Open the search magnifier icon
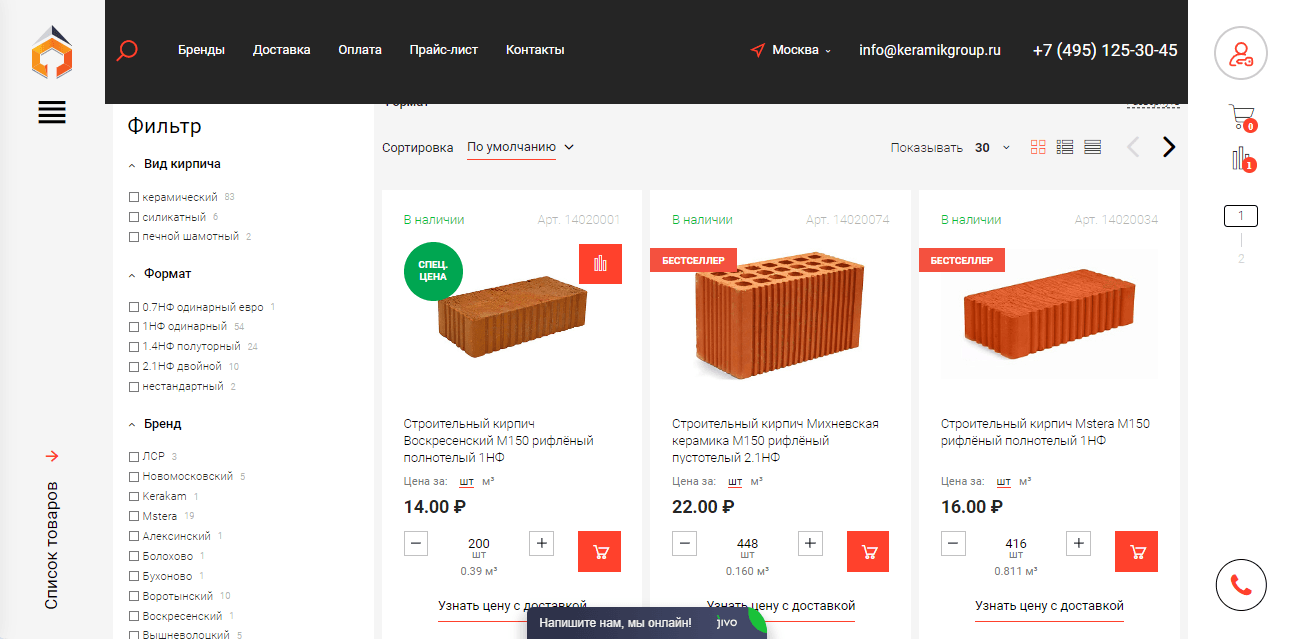Image resolution: width=1292 pixels, height=639 pixels. [x=127, y=50]
